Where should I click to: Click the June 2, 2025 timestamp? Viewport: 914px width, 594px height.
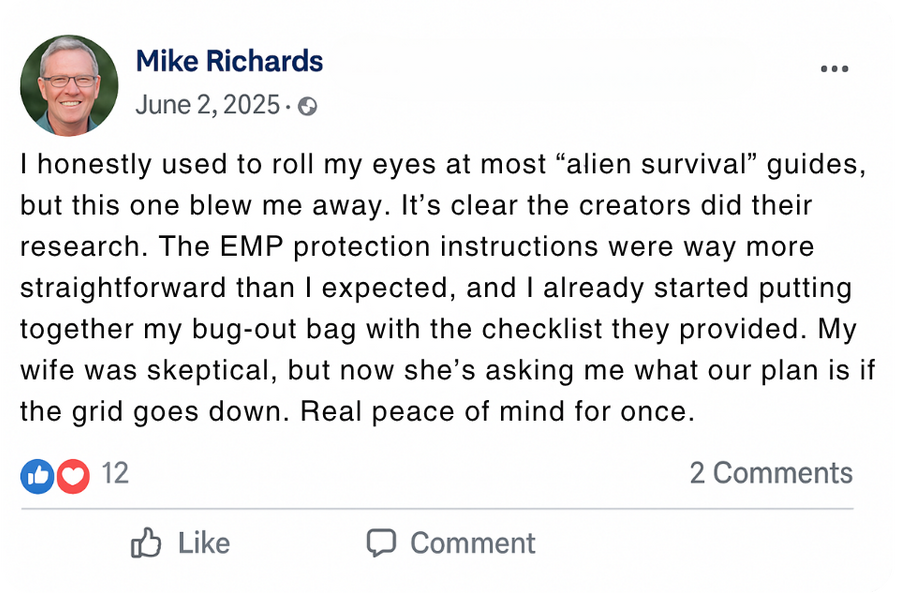coord(207,105)
